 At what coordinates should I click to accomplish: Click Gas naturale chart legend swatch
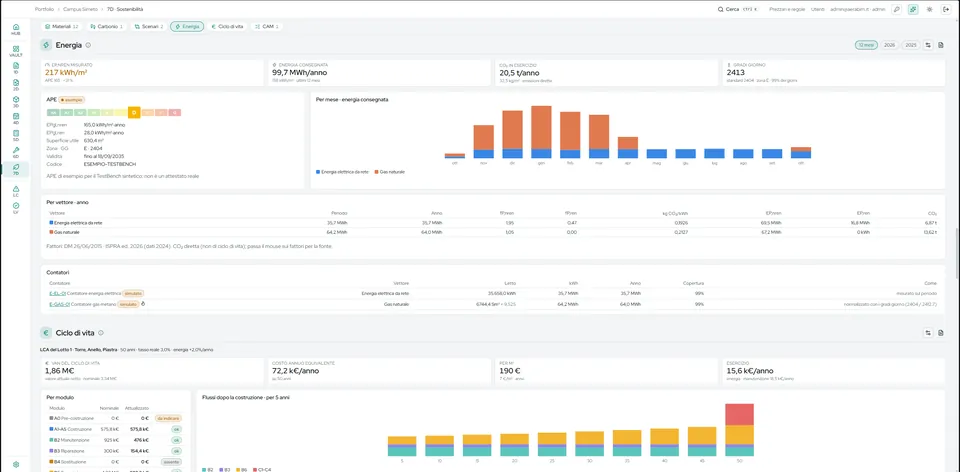click(x=377, y=172)
